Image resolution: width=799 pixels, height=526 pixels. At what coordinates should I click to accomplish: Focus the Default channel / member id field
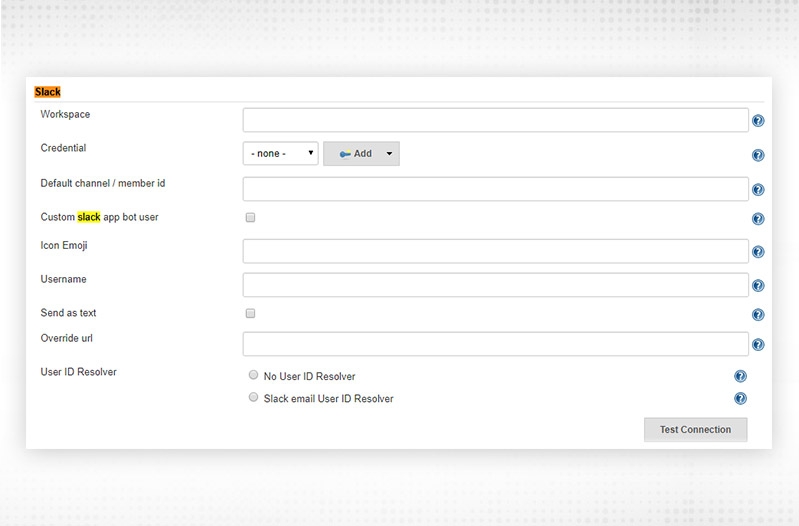point(495,188)
